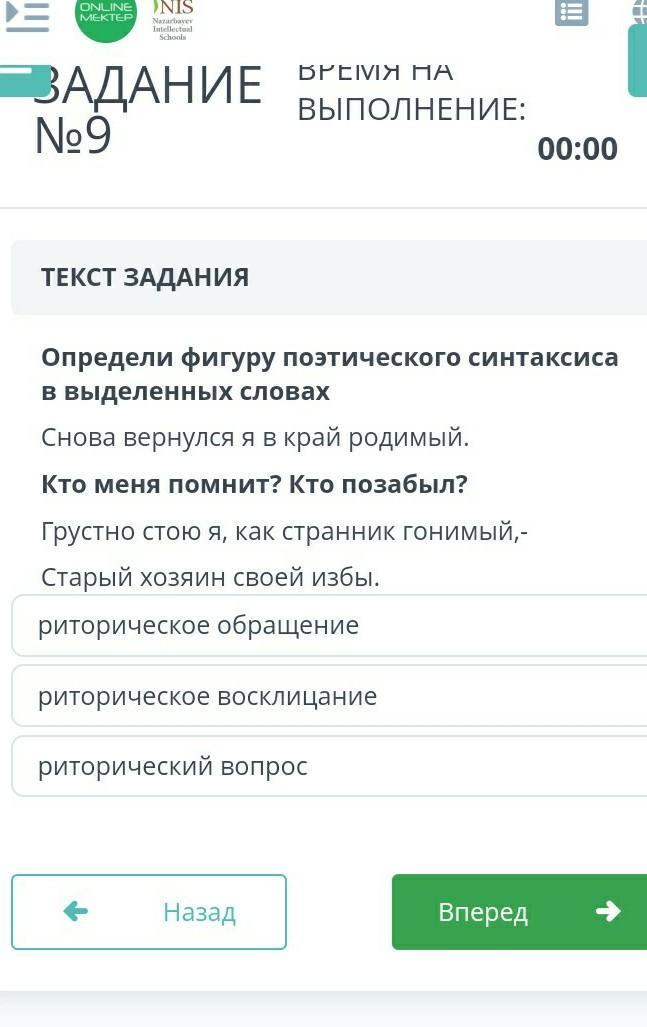Click the Online Mektep green logo

point(106,16)
